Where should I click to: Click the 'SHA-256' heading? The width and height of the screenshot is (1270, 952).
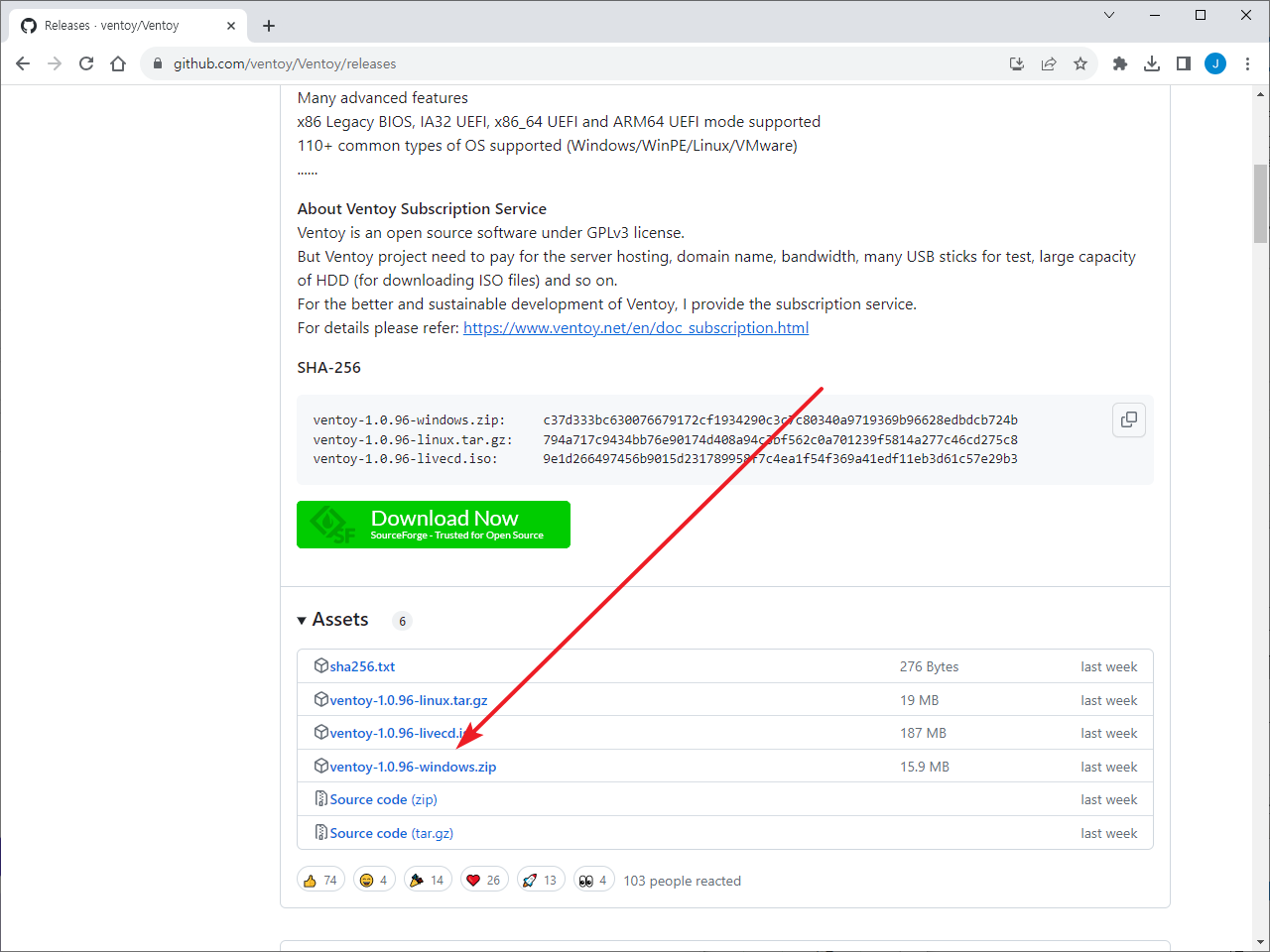point(329,368)
